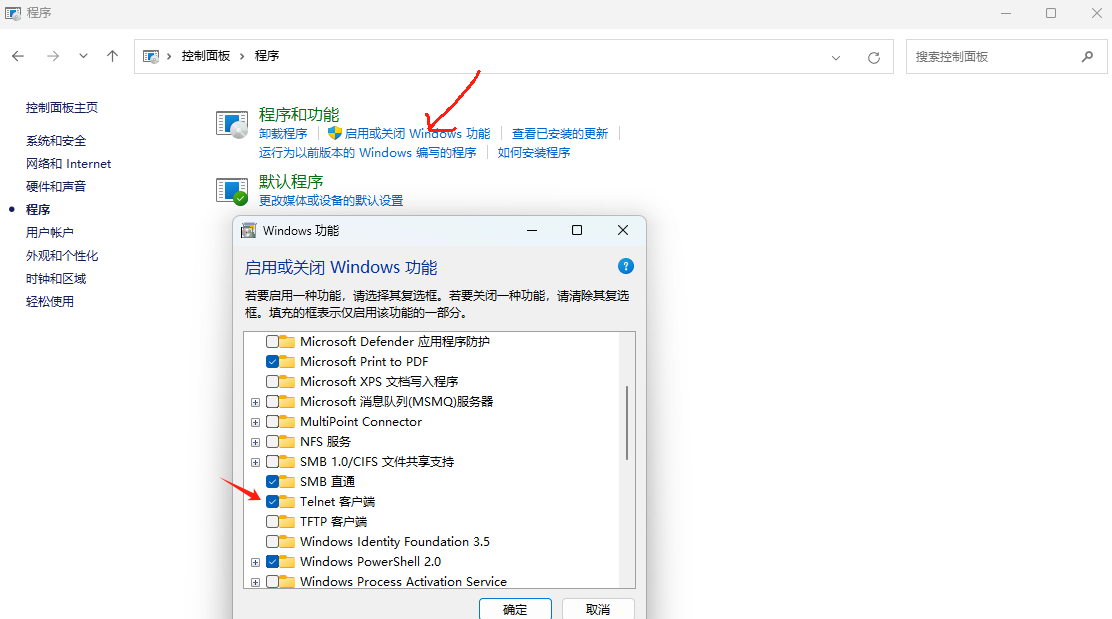Focus the 搜索控制面板 search box
This screenshot has width=1112, height=619.
(1006, 57)
